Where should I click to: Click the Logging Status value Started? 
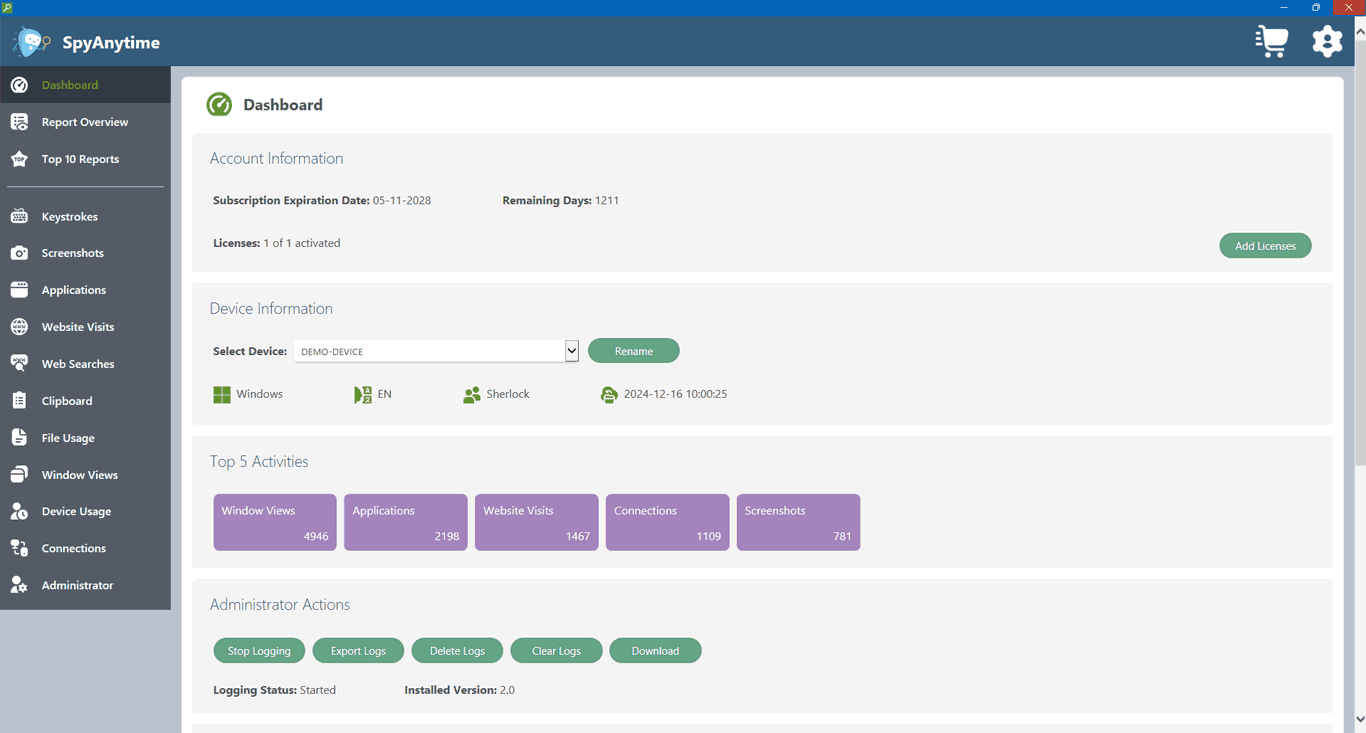click(318, 690)
